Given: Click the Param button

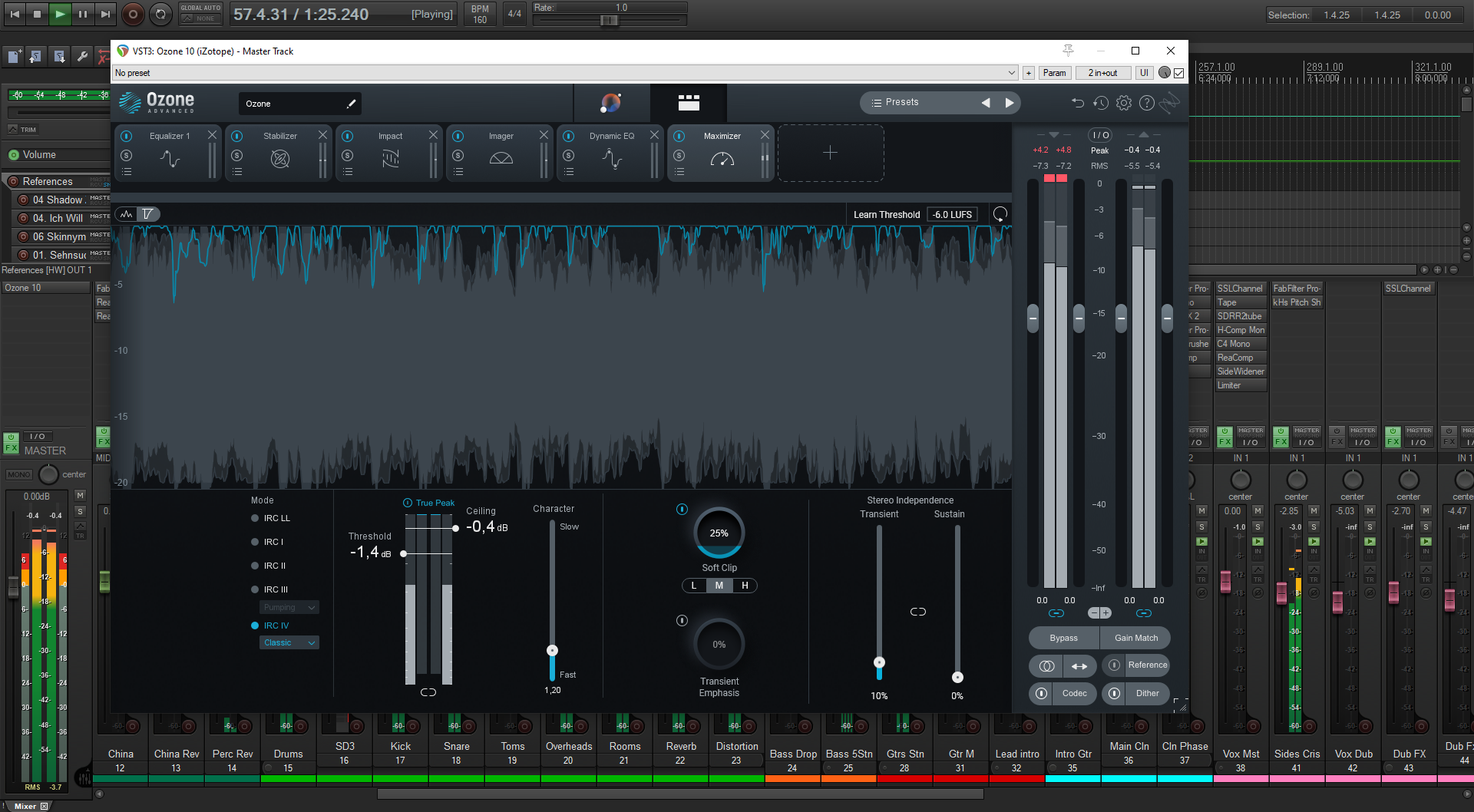Looking at the screenshot, I should [x=1054, y=73].
